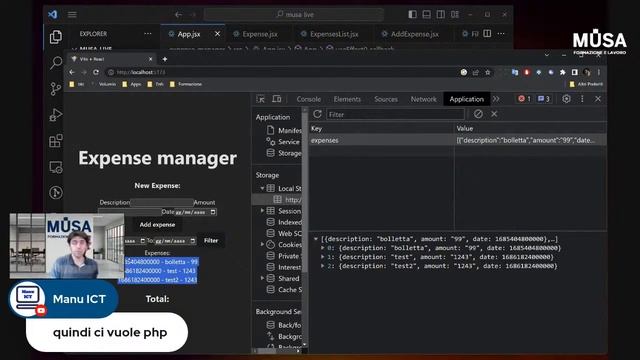Open the Apps bookmark folder
Screen dimensions: 640x360
131,84
